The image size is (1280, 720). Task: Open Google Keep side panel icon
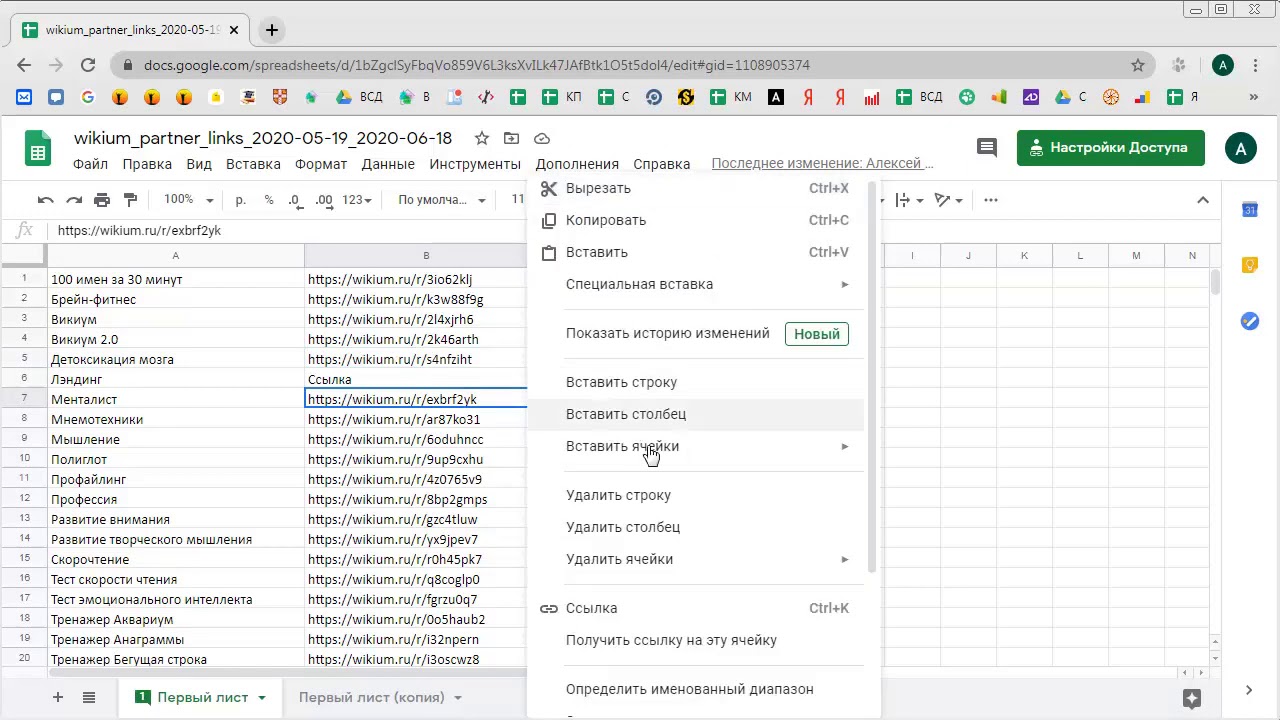click(1250, 265)
